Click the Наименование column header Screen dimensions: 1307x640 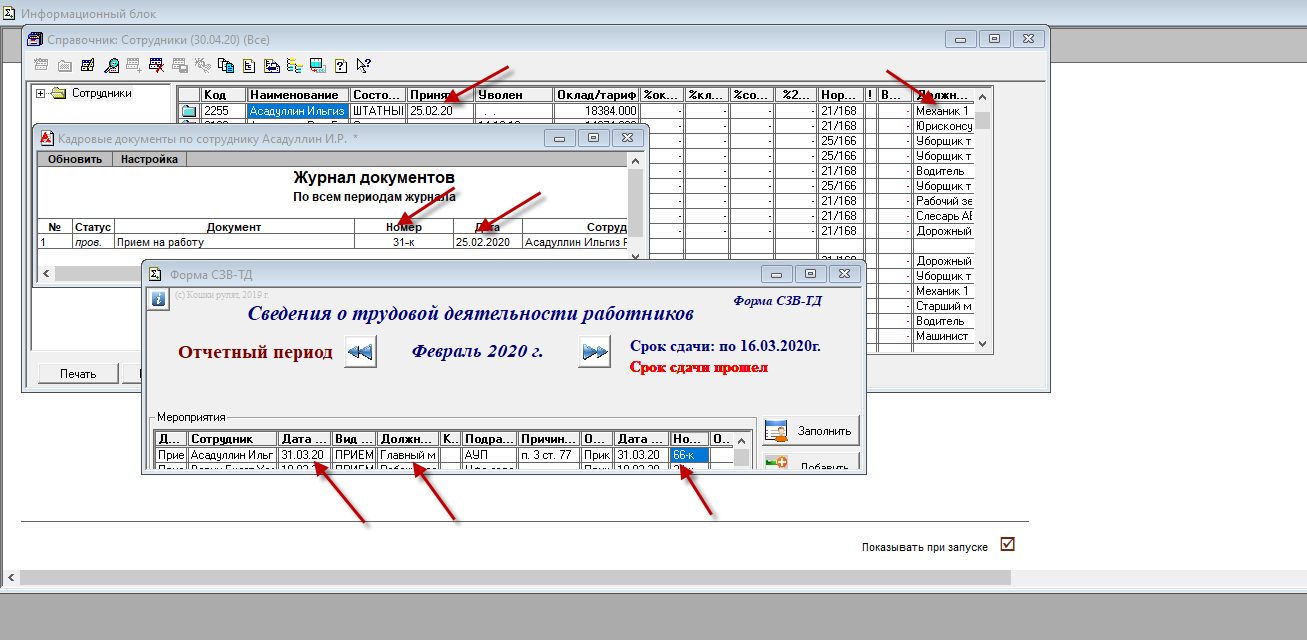297,95
